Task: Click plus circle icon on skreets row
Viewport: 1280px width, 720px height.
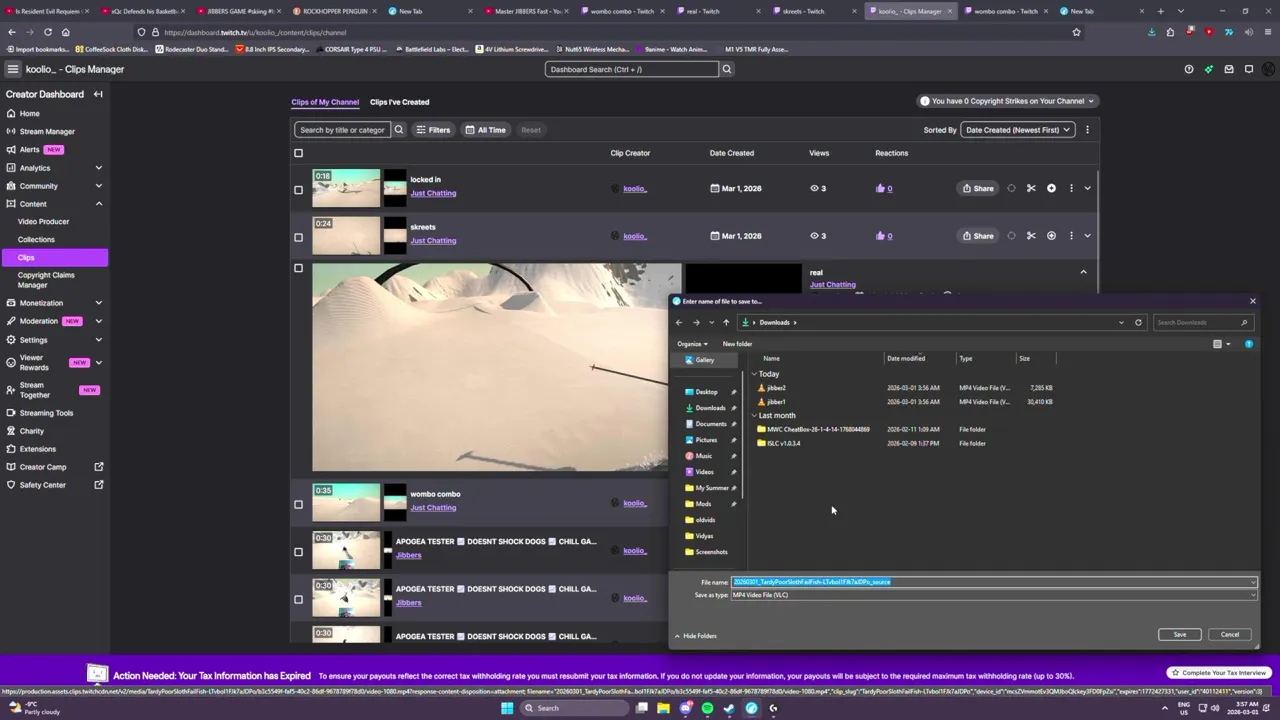Action: click(x=1051, y=236)
